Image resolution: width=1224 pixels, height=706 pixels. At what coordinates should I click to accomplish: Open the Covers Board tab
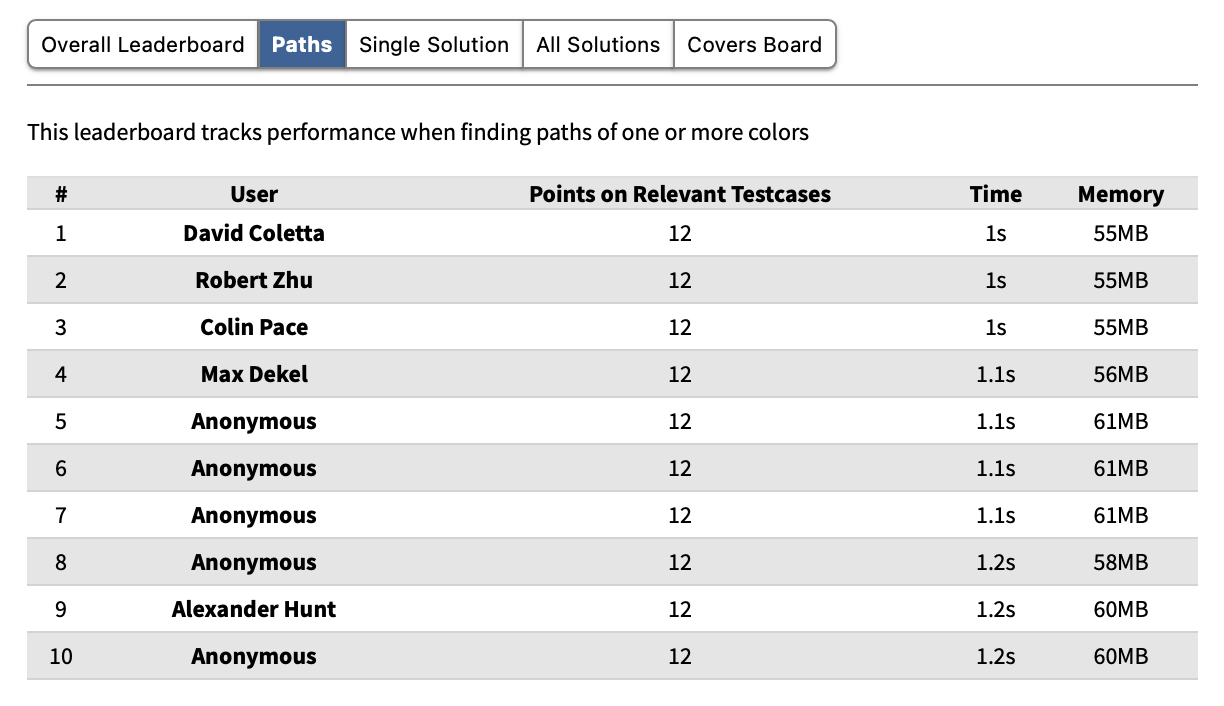tap(755, 45)
